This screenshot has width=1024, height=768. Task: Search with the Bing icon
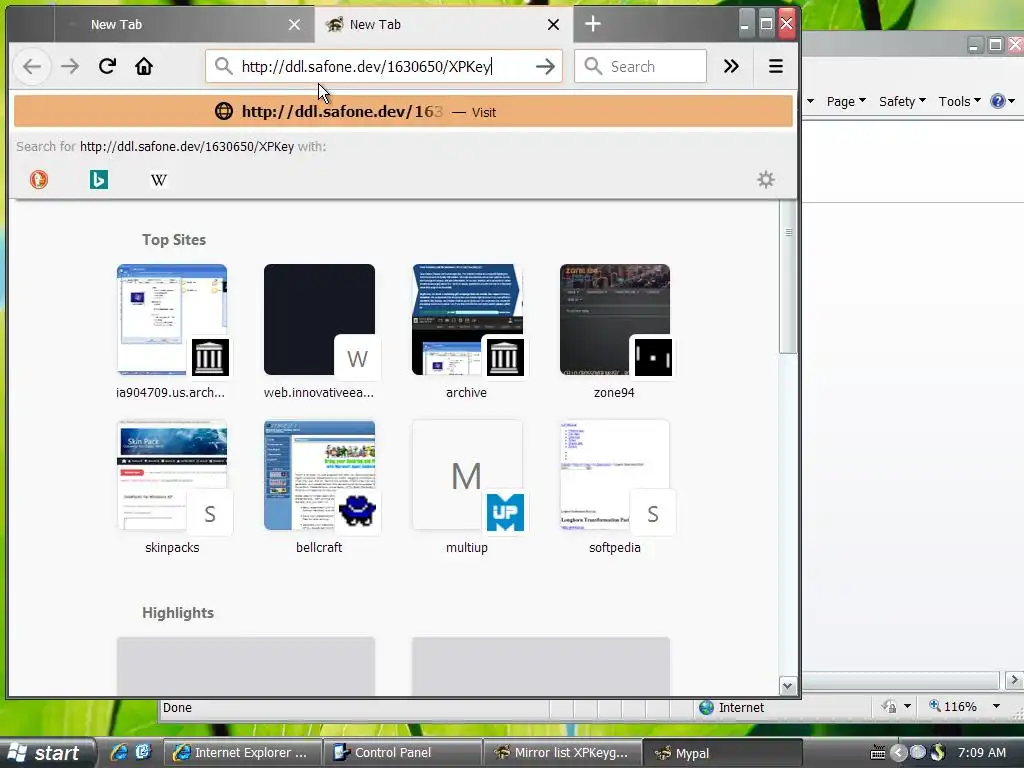click(x=99, y=179)
